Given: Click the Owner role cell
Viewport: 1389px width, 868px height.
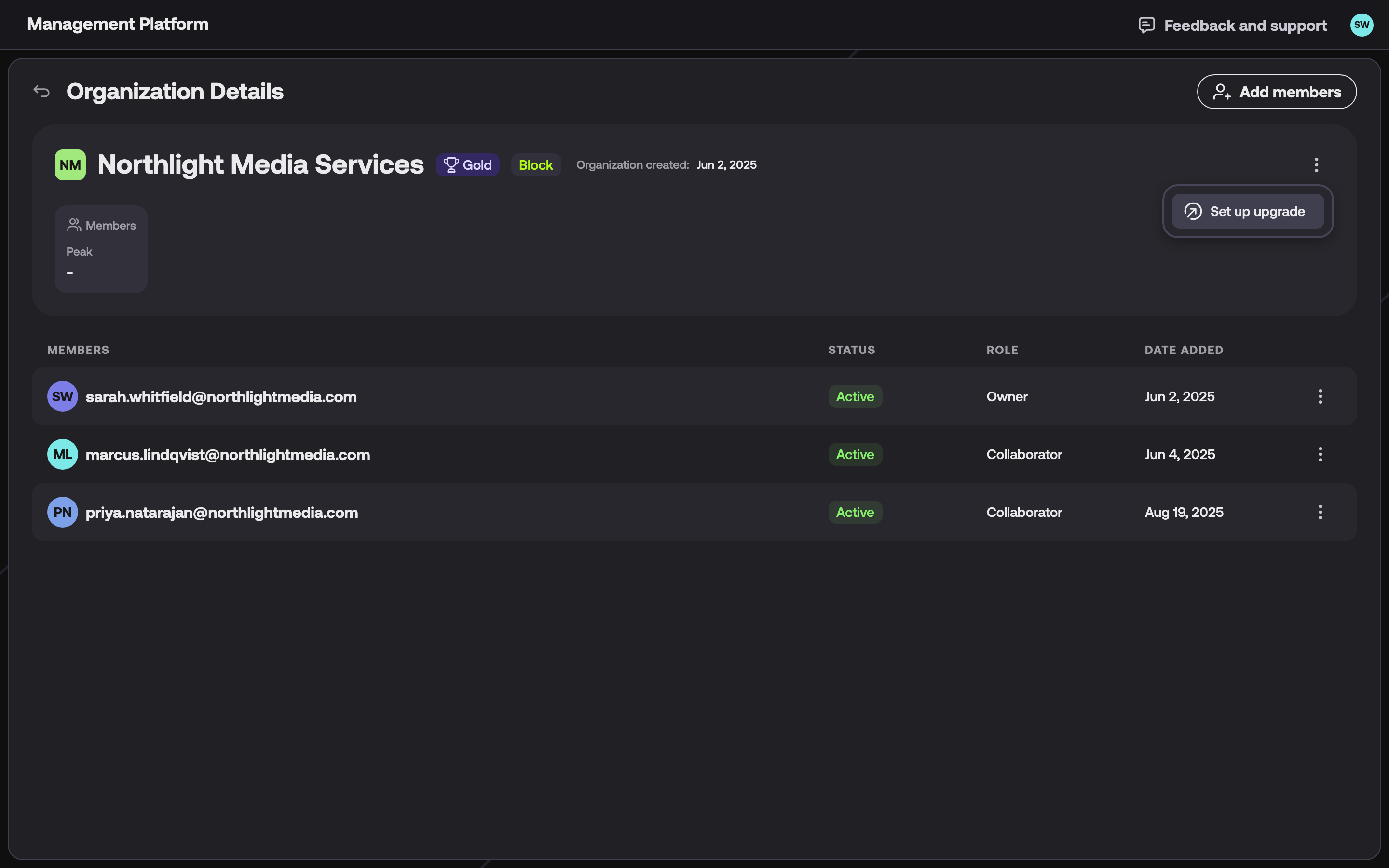Looking at the screenshot, I should tap(1007, 396).
